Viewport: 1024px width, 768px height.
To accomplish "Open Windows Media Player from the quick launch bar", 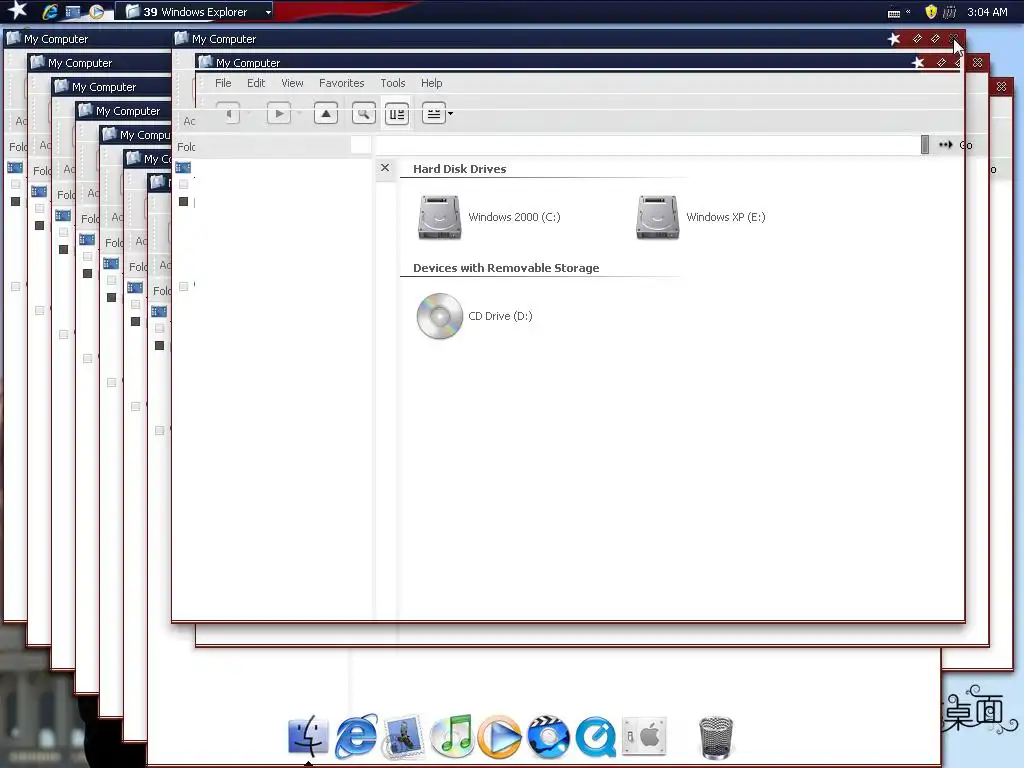I will pyautogui.click(x=96, y=11).
